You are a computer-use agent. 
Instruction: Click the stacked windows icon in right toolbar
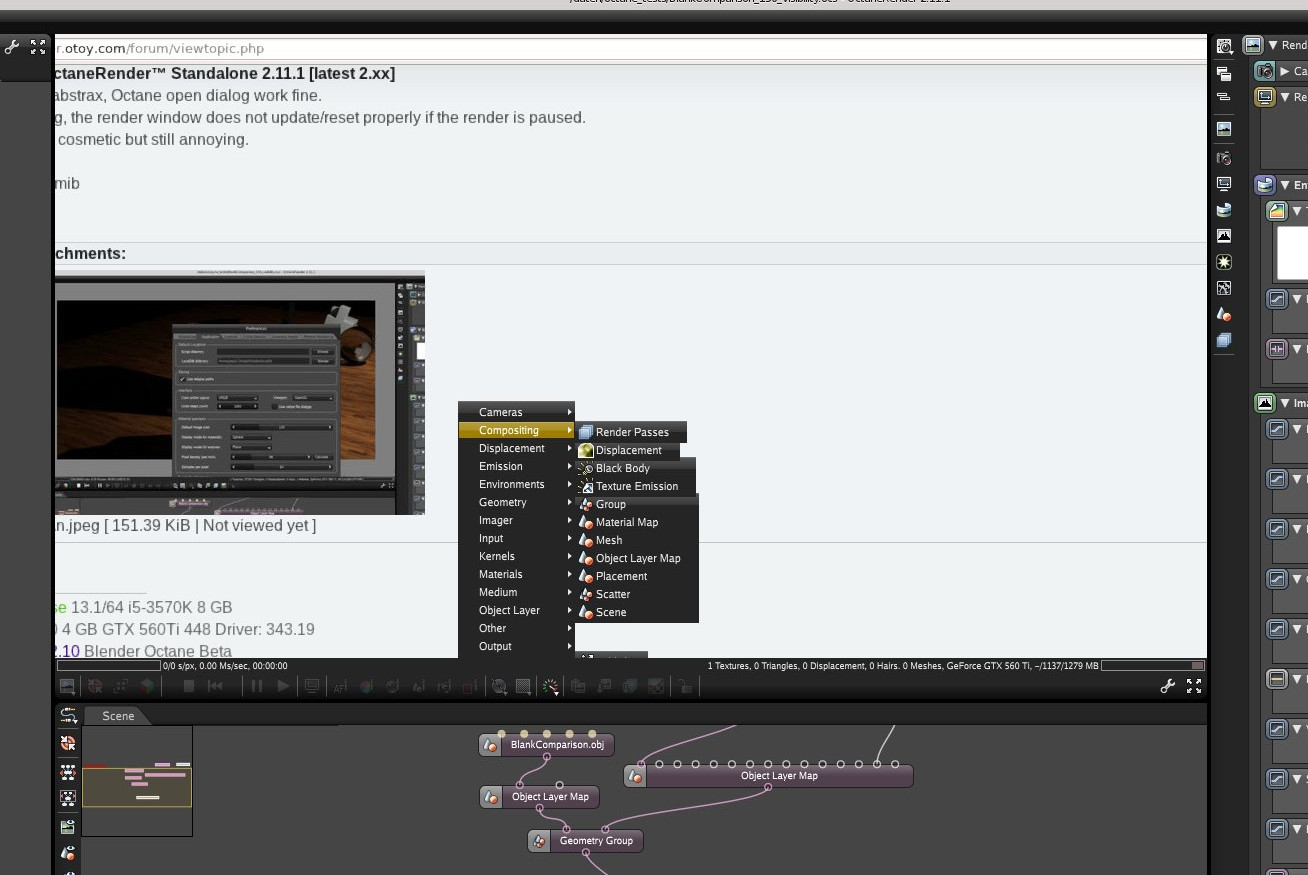tap(1224, 73)
